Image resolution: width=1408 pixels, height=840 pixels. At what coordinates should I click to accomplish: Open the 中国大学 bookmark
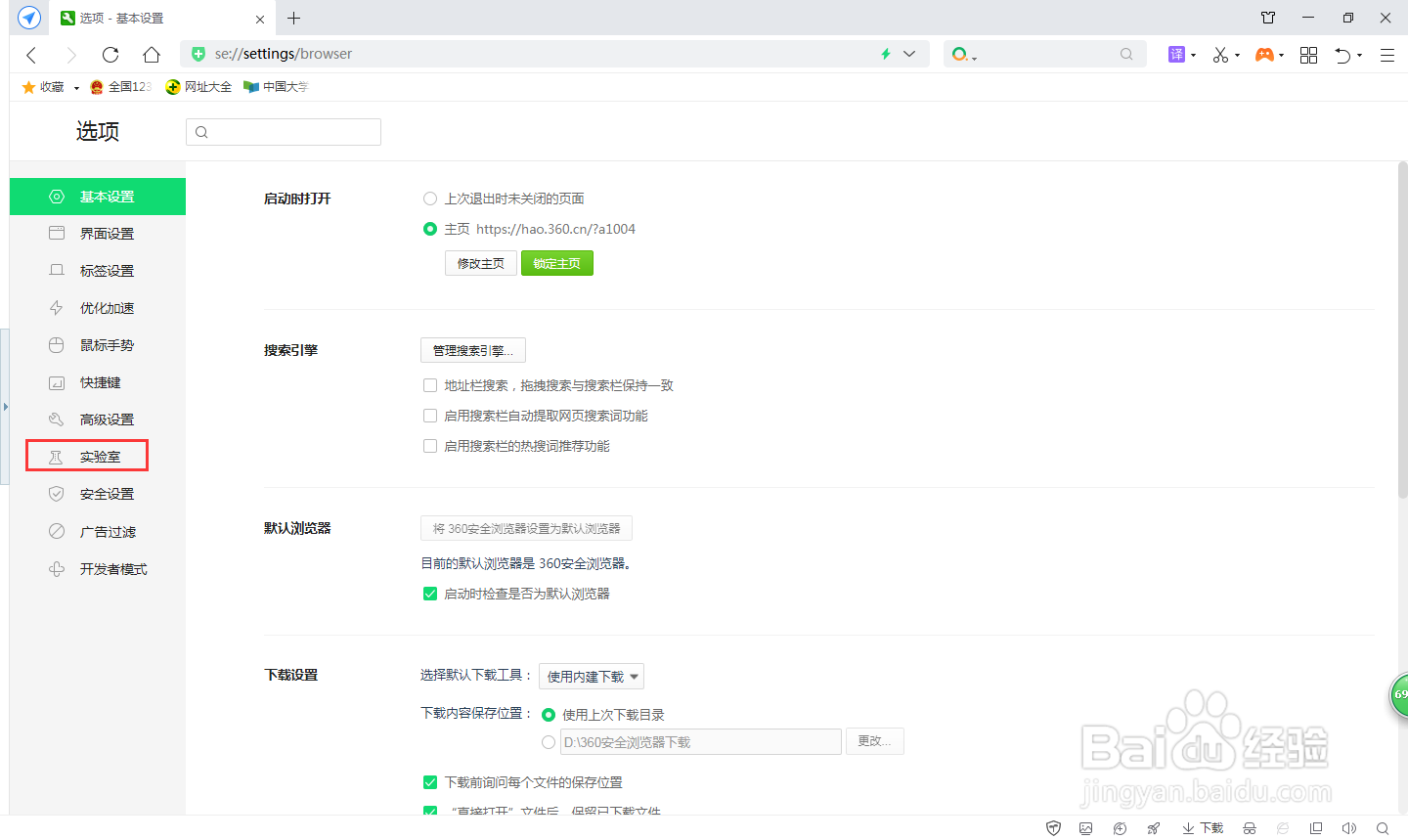click(277, 87)
